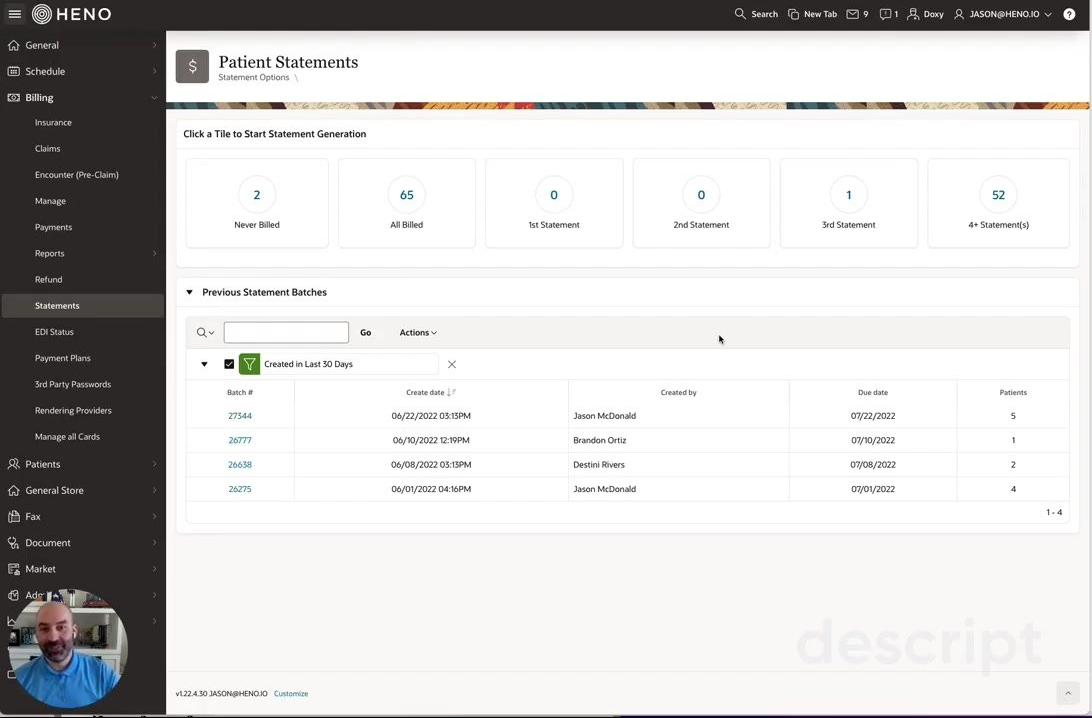
Task: Click the Search magnifier icon in header
Action: 740,14
